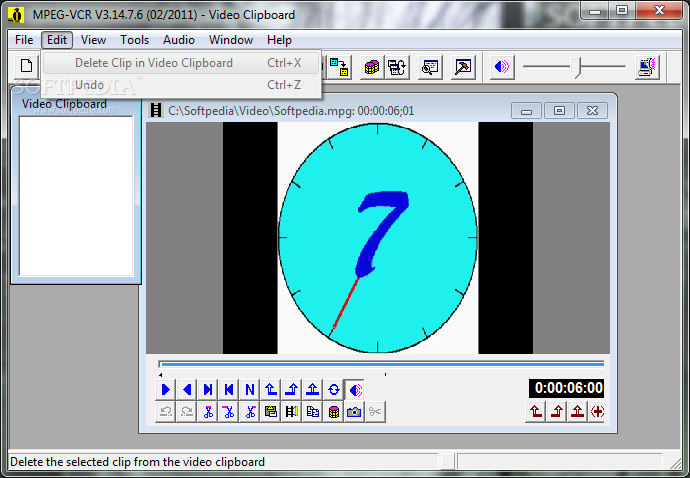Choose Delete Clip in Video Clipboard
690x478 pixels.
point(181,63)
